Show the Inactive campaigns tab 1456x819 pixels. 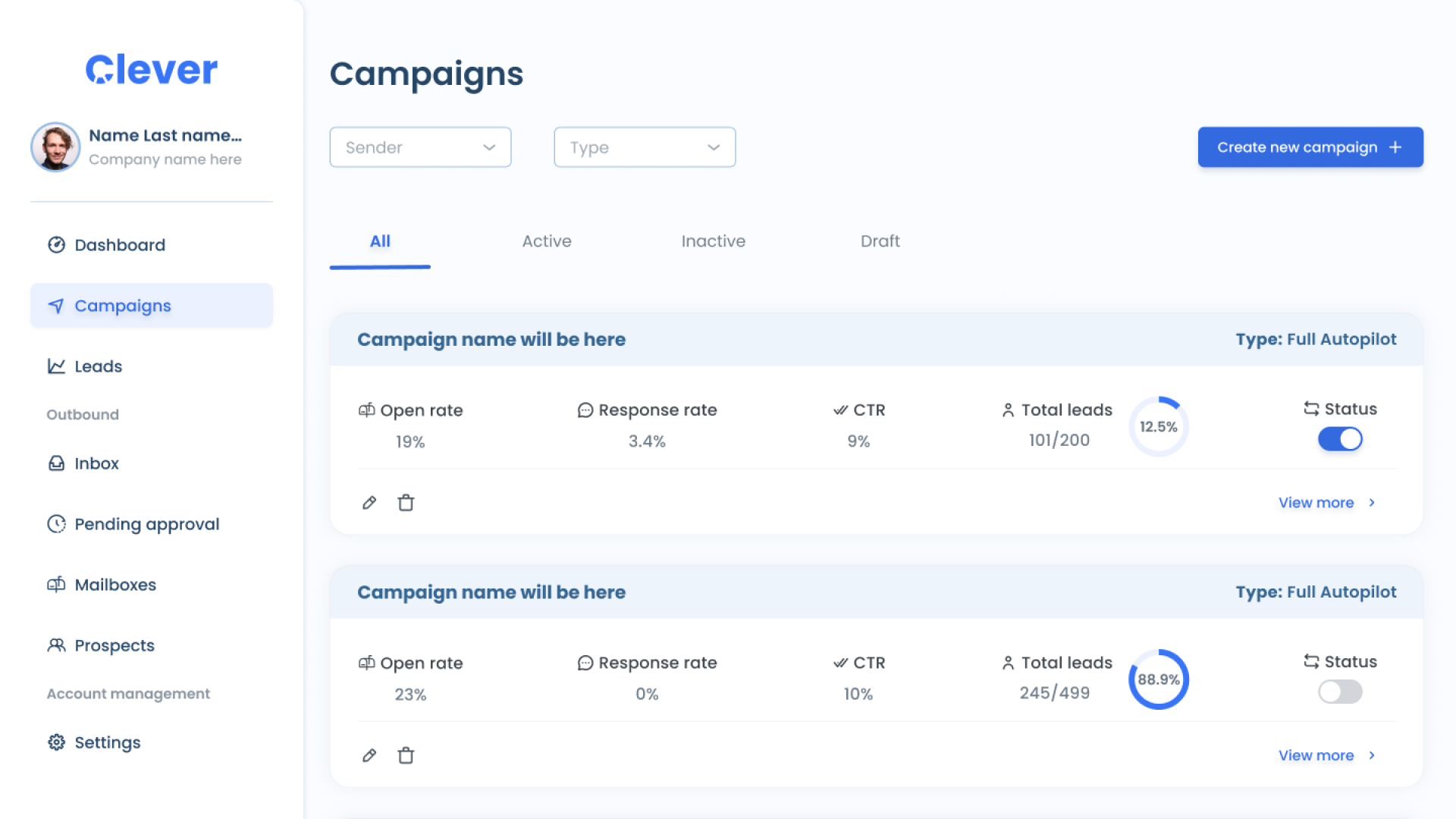(713, 241)
